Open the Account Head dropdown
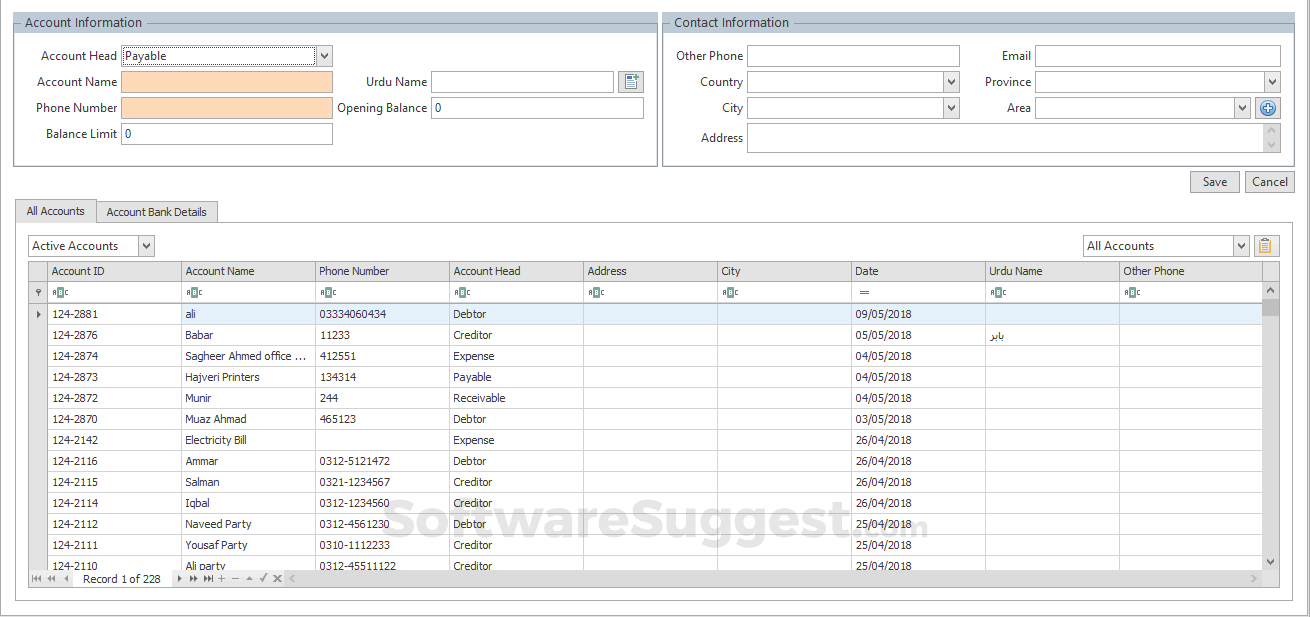 [324, 55]
